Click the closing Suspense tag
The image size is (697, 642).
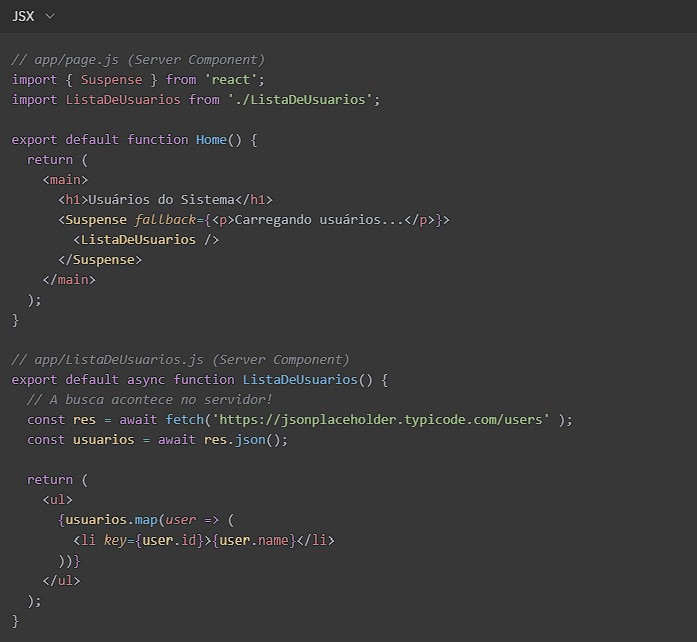(100, 259)
